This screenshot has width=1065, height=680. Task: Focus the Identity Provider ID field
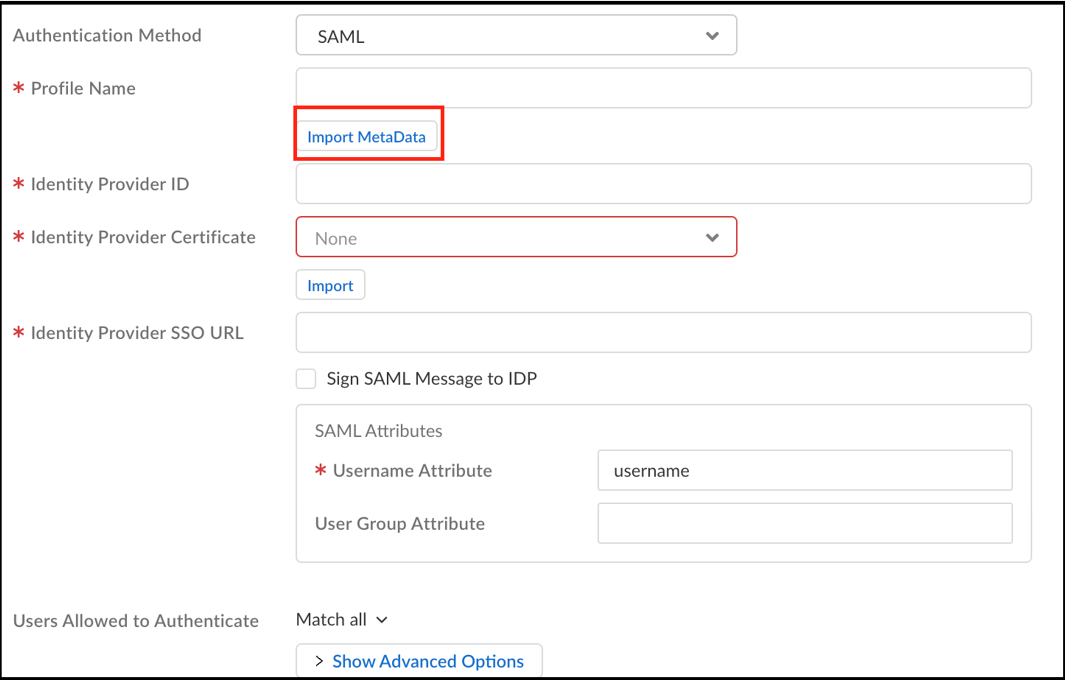(x=663, y=184)
